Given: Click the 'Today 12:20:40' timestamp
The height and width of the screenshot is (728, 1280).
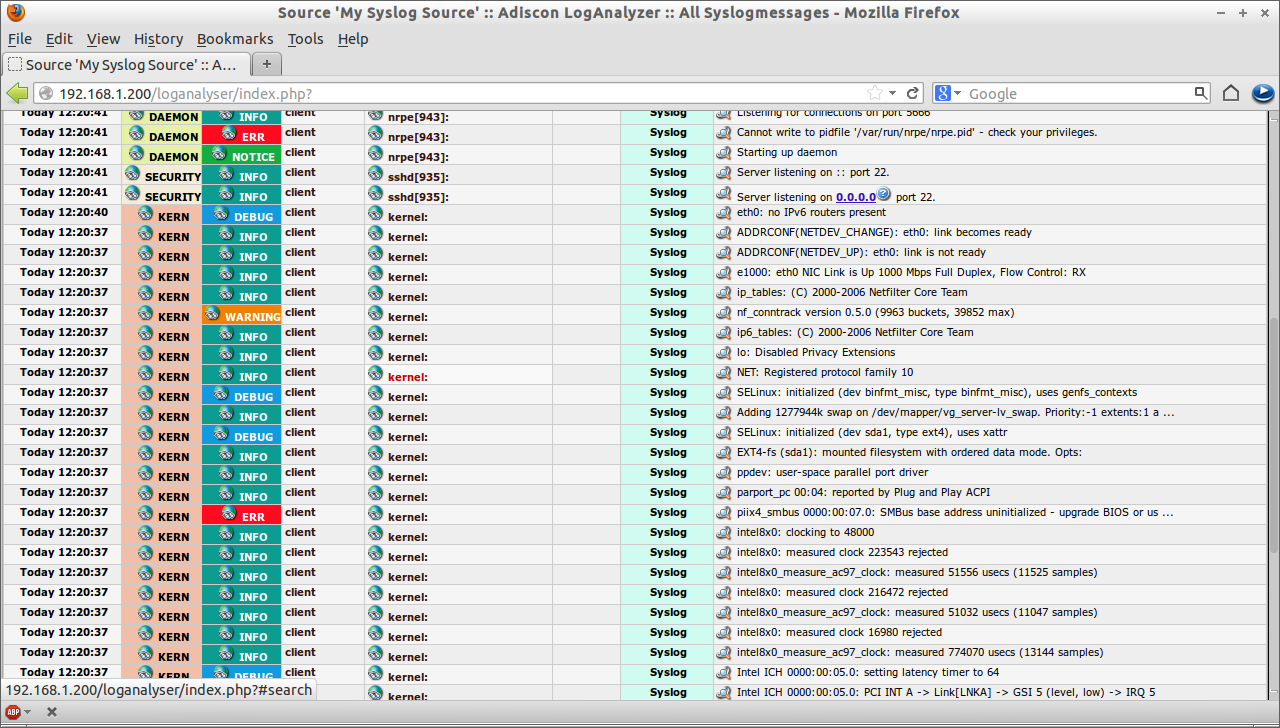Looking at the screenshot, I should (x=64, y=212).
